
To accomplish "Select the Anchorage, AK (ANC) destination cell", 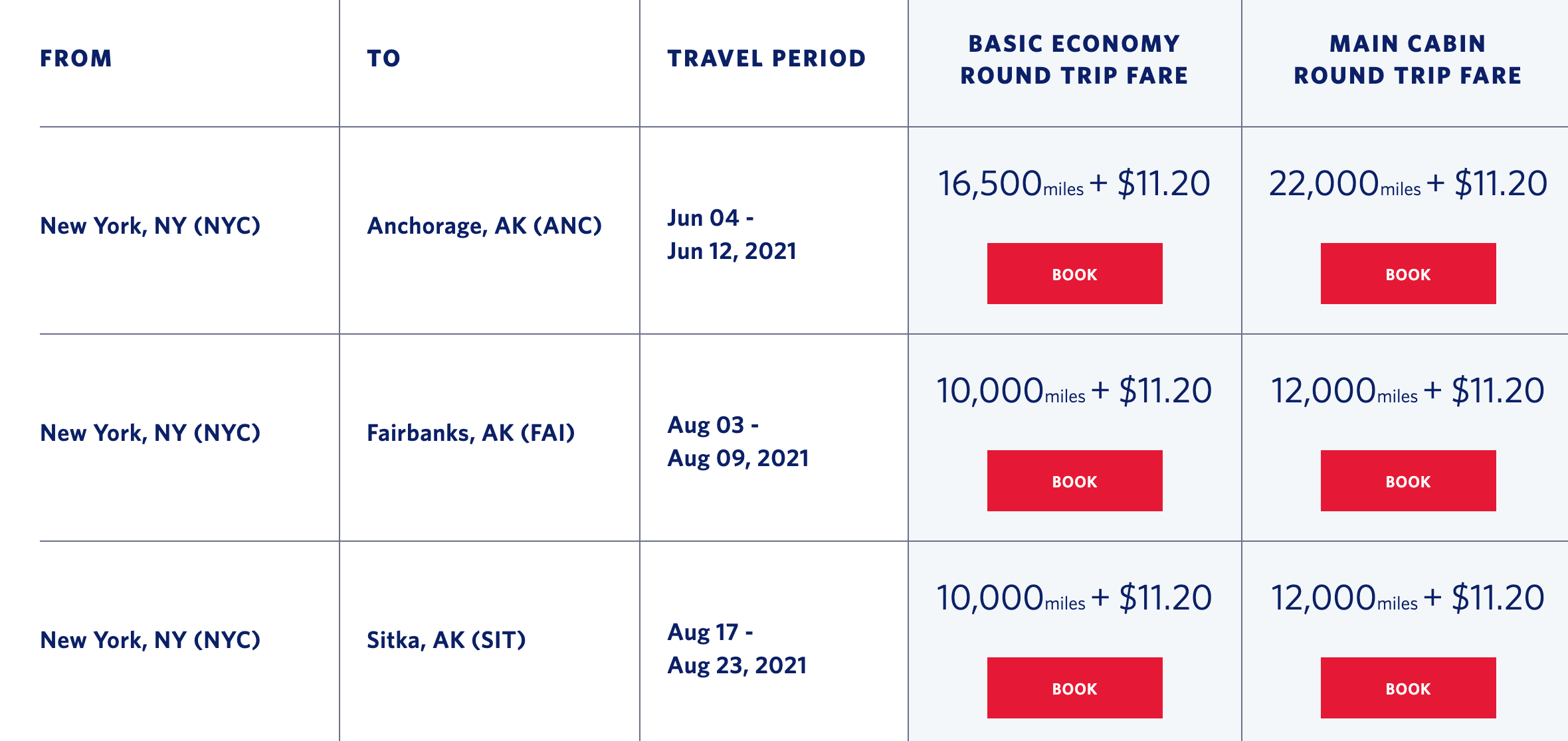I will pyautogui.click(x=484, y=226).
